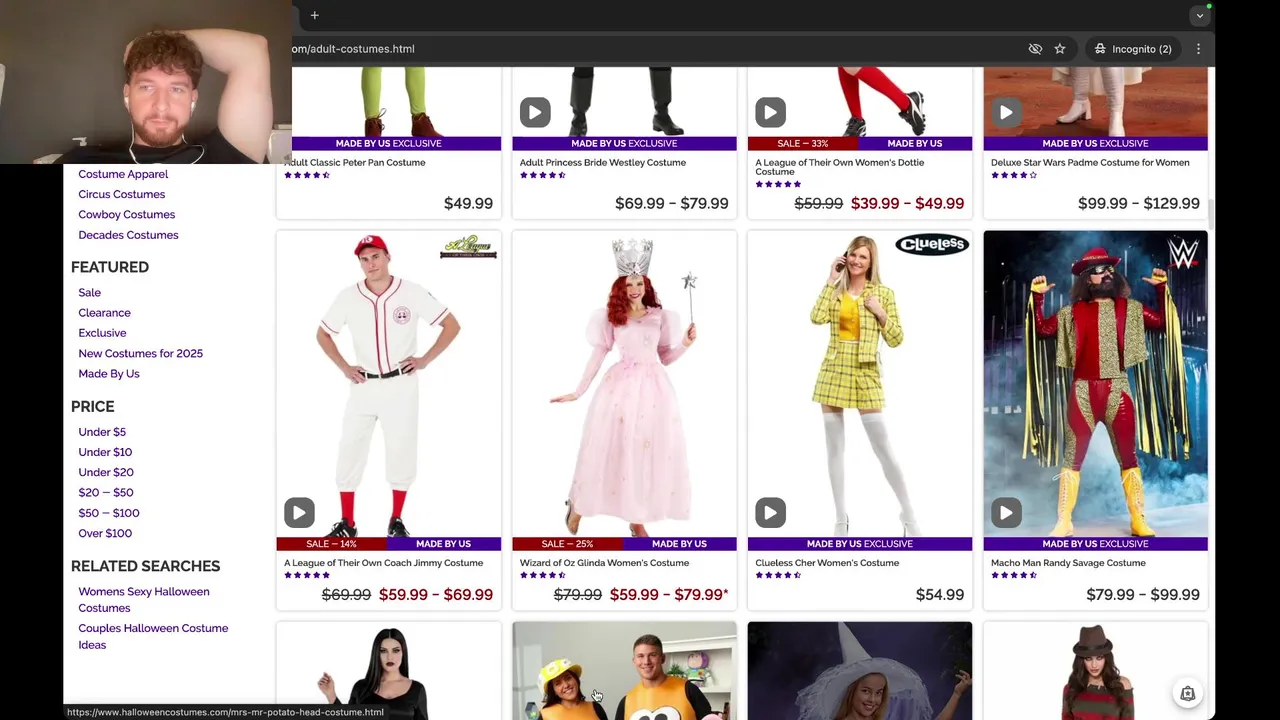
Task: Select price filter $50 – $100
Action: tap(108, 513)
